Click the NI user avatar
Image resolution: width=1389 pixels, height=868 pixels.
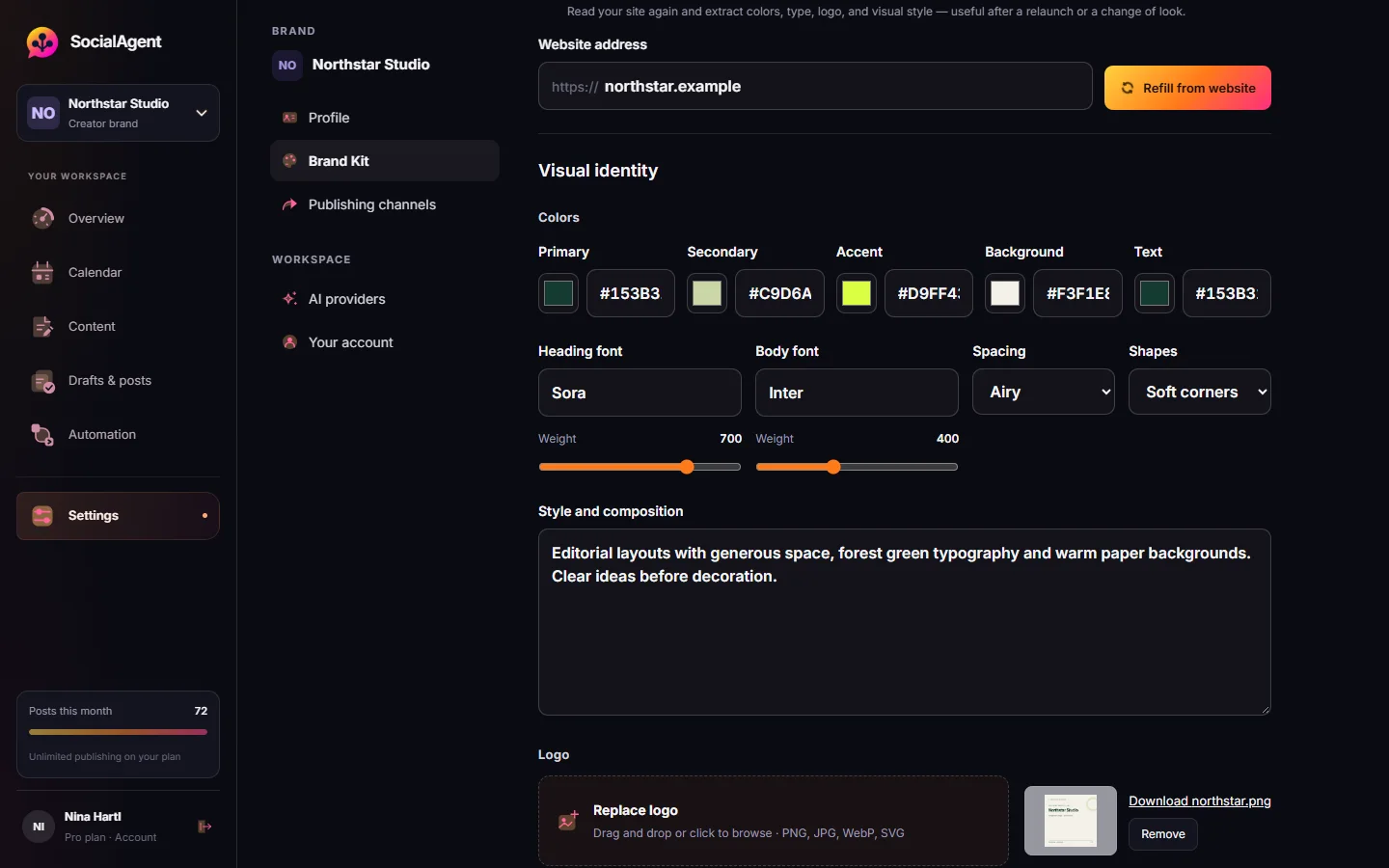pos(39,827)
